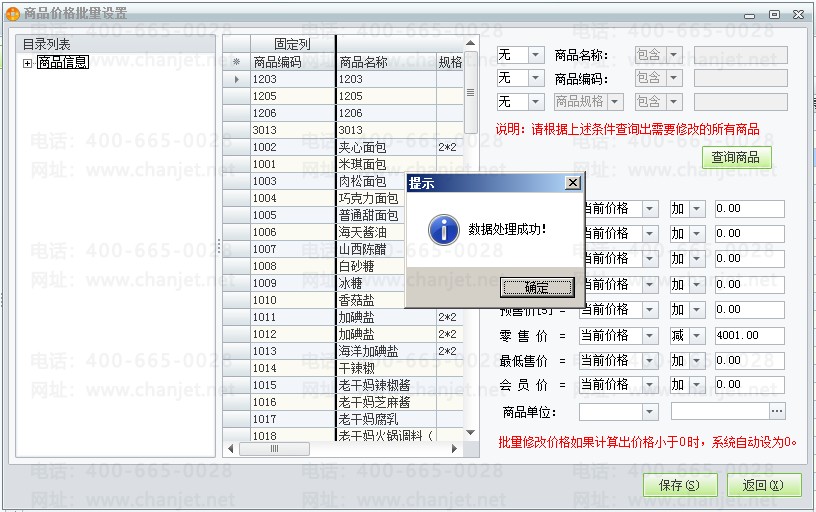816x512 pixels.
Task: Click horizontal scrollbar right arrow in grid
Action: (x=455, y=449)
